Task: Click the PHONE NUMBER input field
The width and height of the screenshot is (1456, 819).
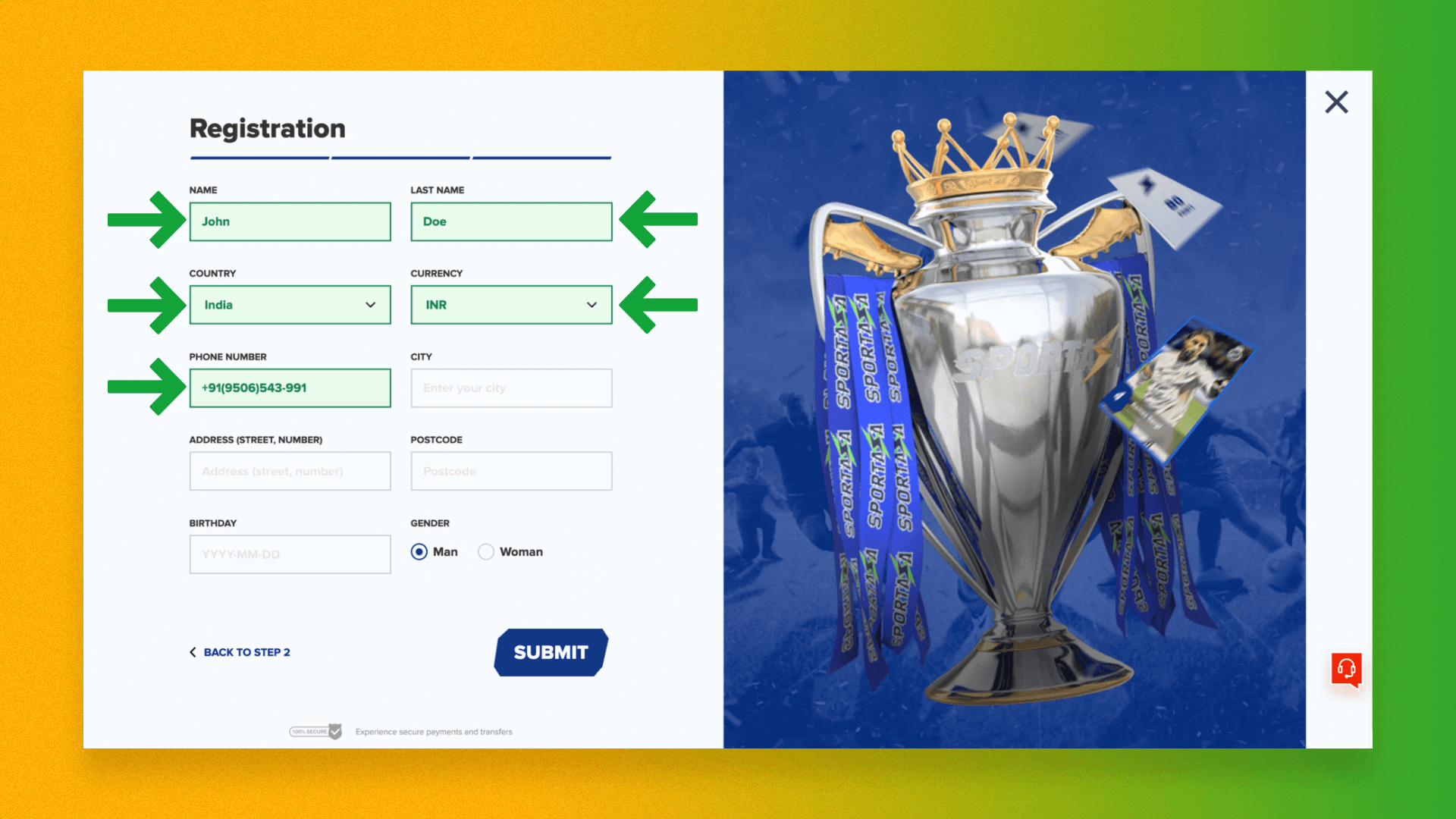Action: 289,388
